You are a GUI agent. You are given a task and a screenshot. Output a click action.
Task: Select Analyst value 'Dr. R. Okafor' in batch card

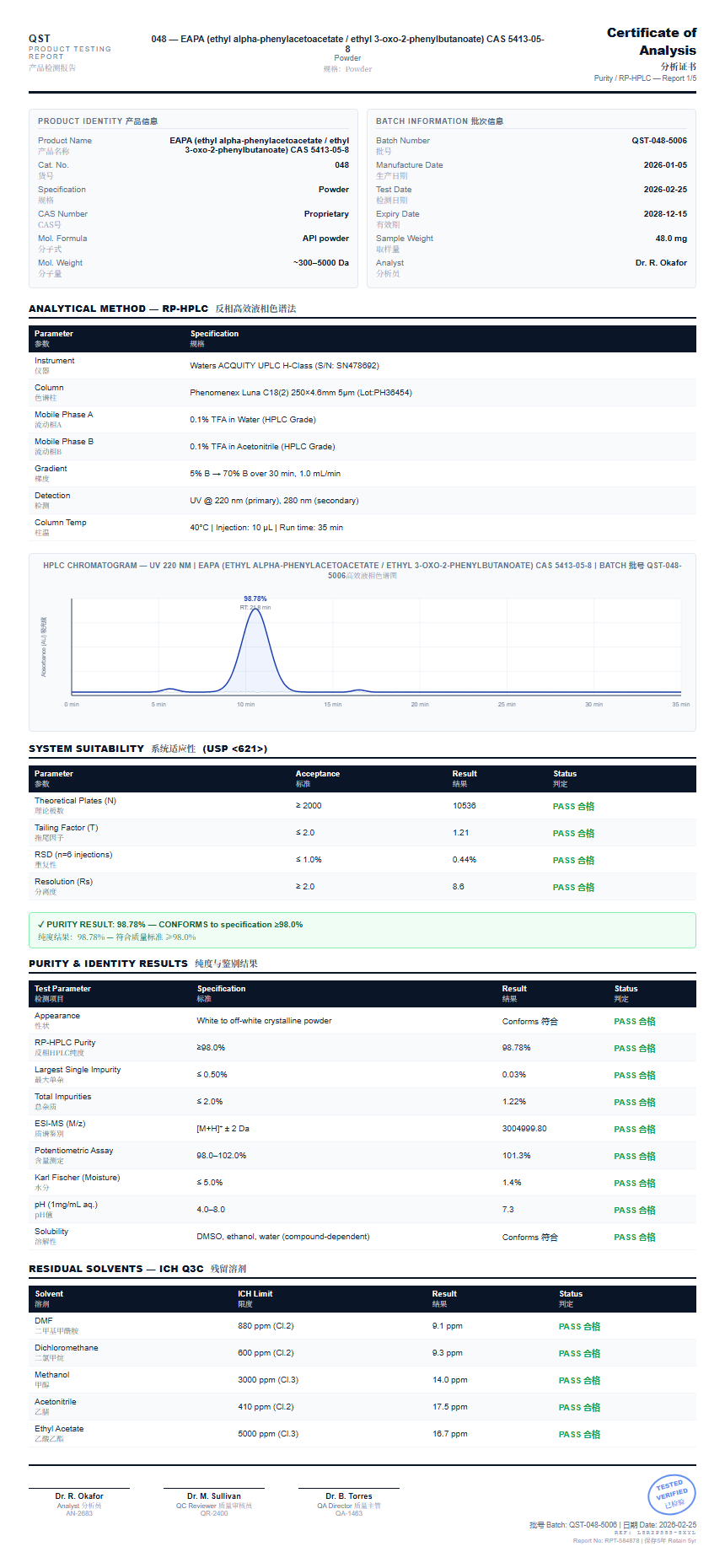(x=661, y=263)
